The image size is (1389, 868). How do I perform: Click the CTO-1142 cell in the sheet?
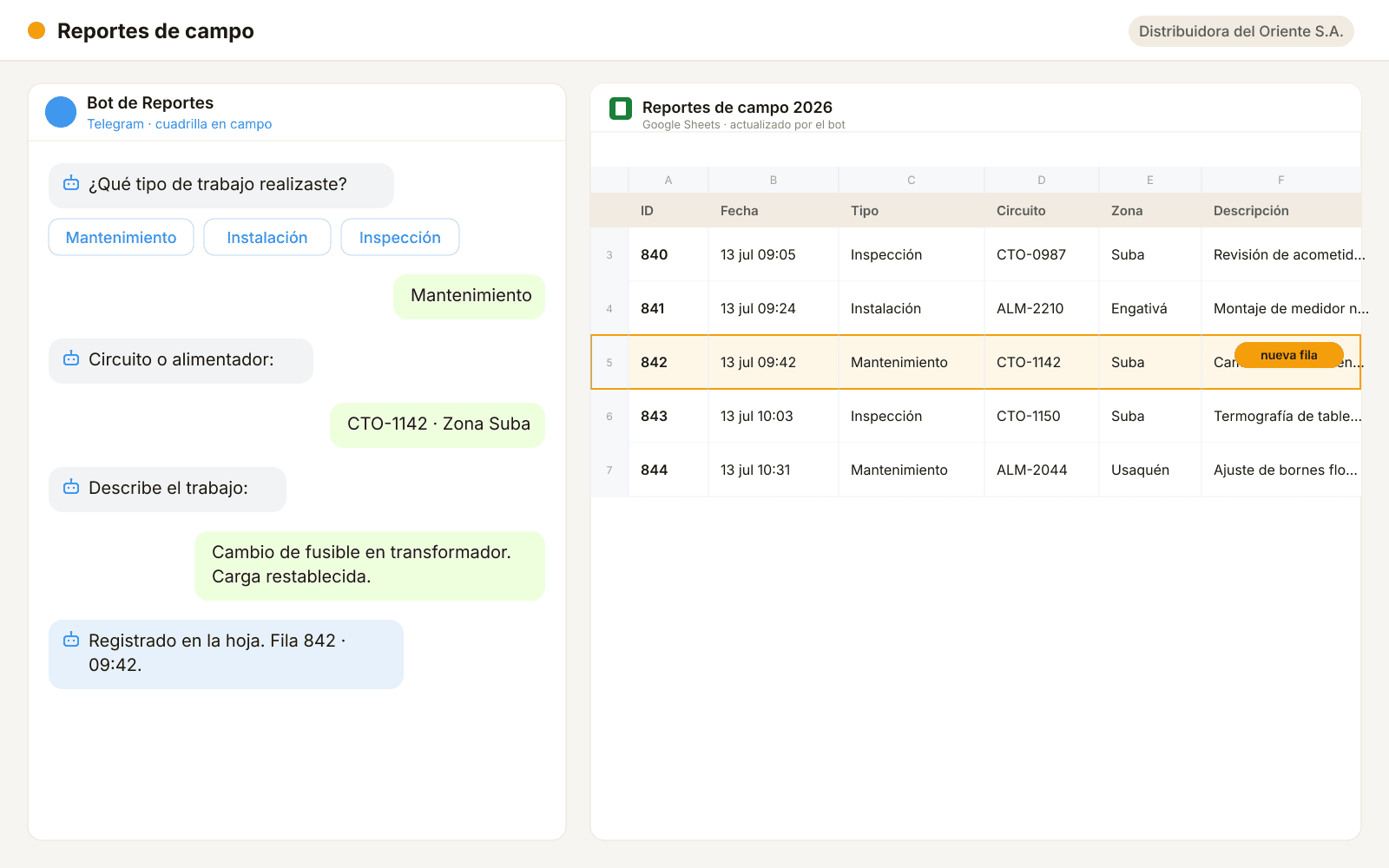pos(1042,362)
